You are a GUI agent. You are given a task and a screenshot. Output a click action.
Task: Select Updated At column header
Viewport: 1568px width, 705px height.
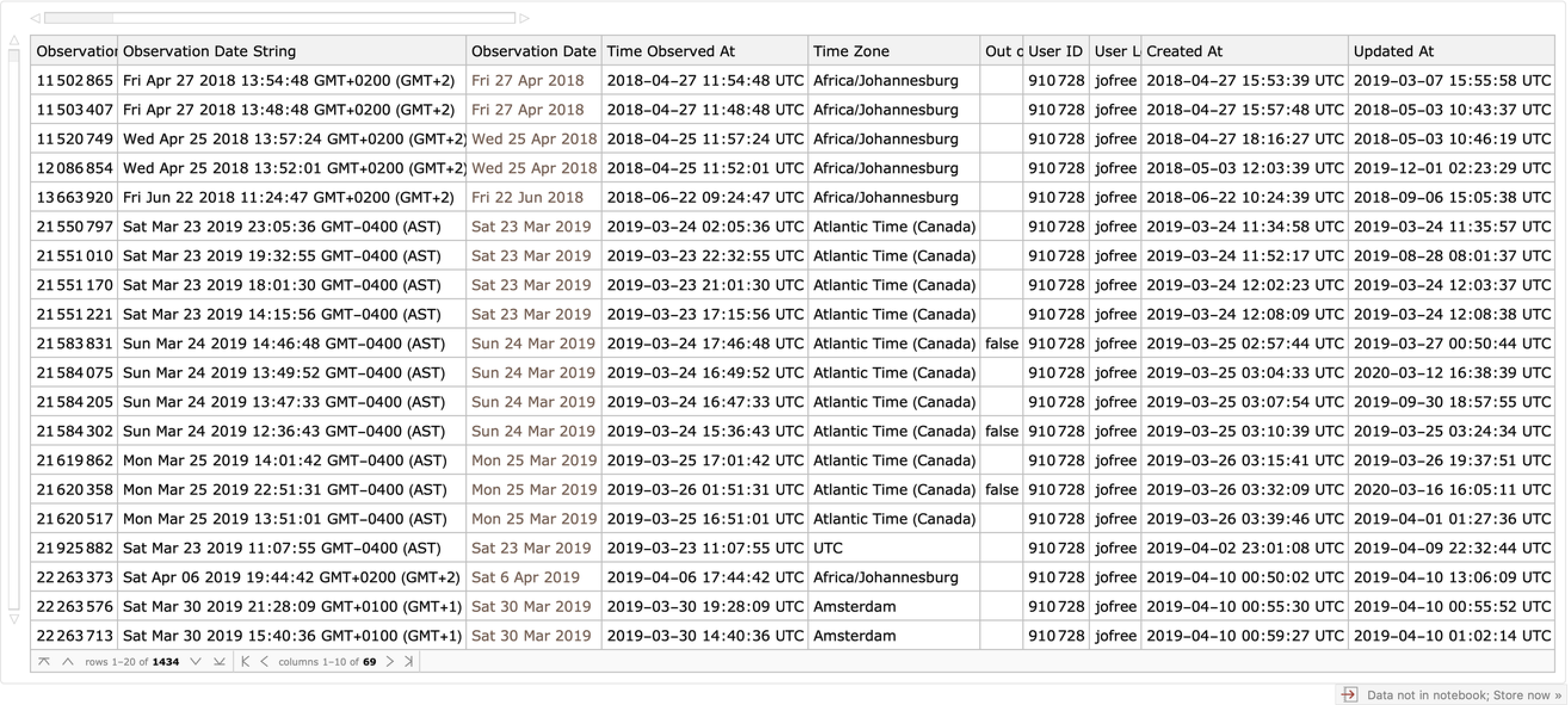[1452, 51]
